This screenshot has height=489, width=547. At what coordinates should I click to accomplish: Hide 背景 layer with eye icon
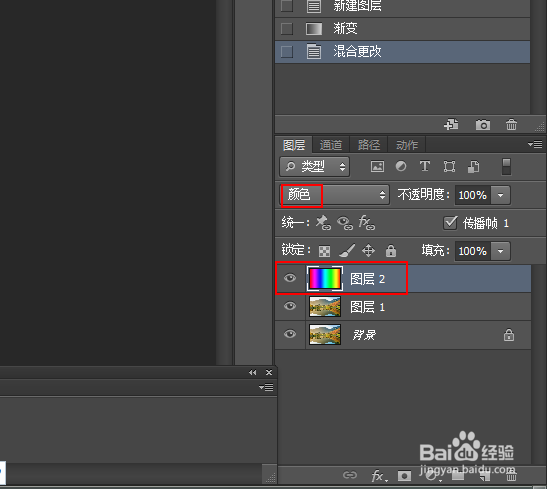(x=290, y=334)
